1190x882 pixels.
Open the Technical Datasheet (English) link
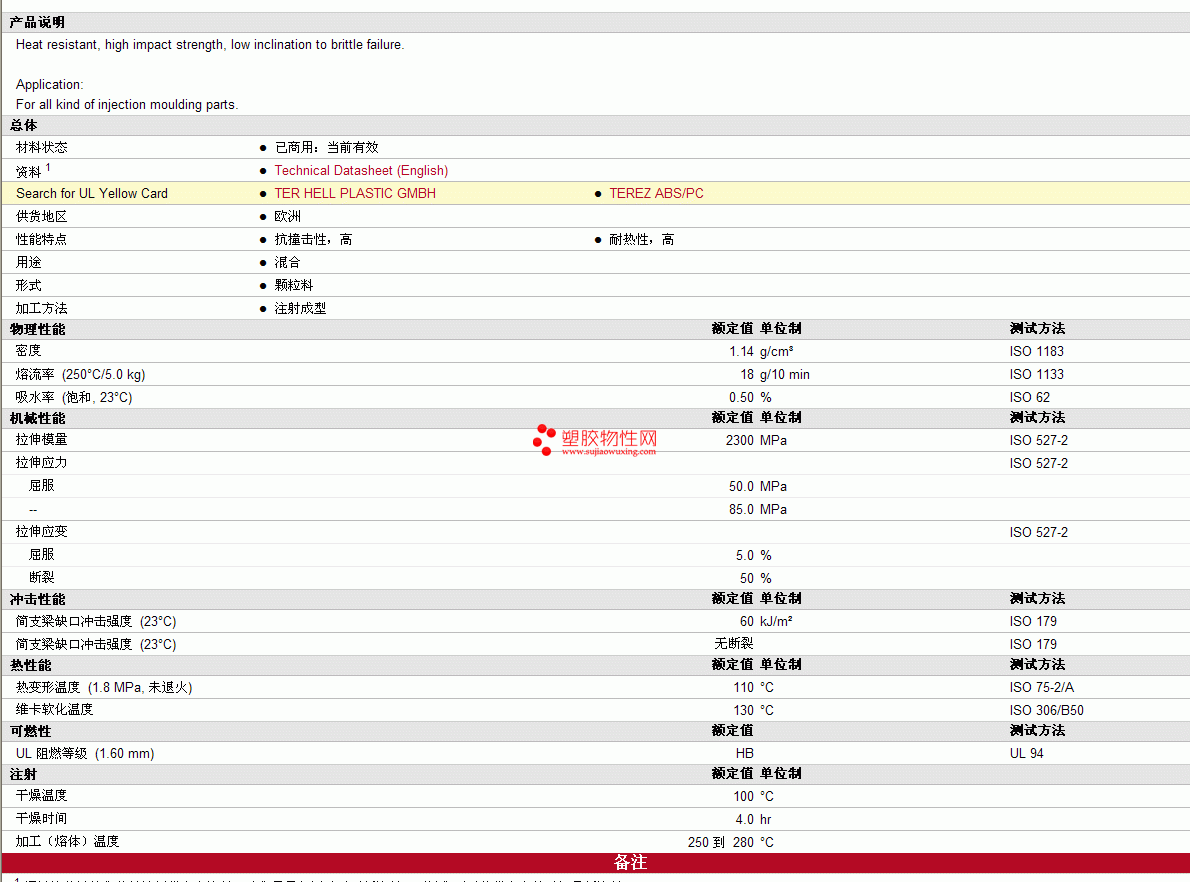point(361,171)
